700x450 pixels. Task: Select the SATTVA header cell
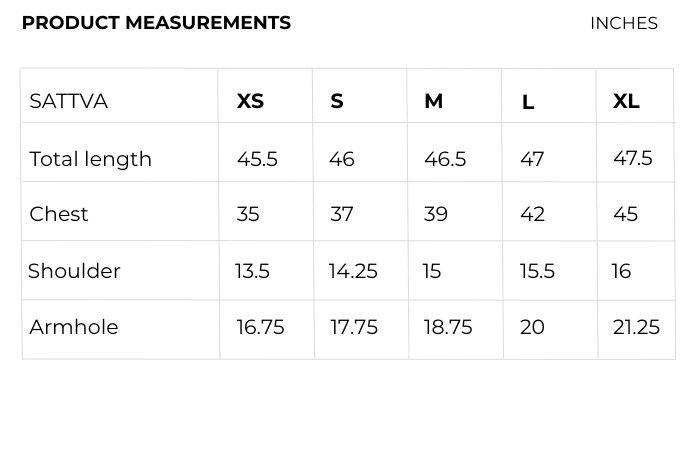pos(69,101)
